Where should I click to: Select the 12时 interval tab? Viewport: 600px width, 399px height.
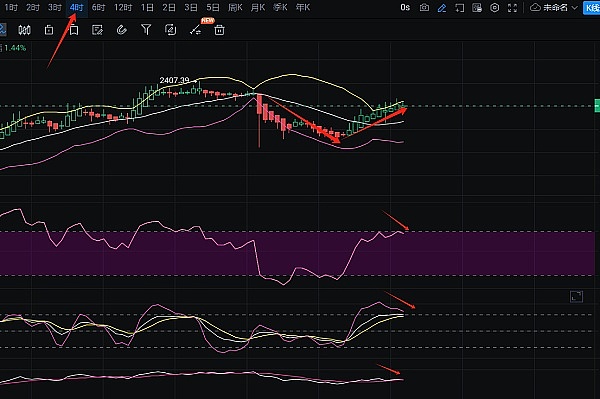(123, 7)
